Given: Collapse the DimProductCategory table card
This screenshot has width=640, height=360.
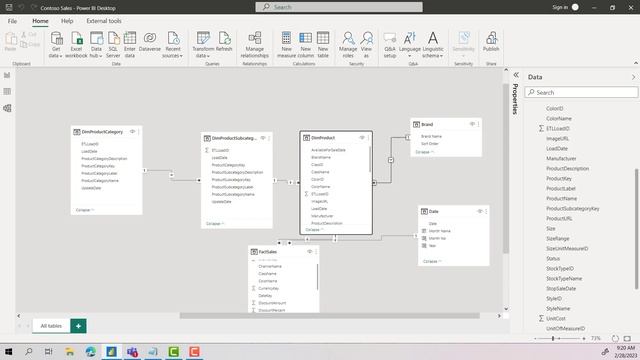Looking at the screenshot, I should pos(85,210).
